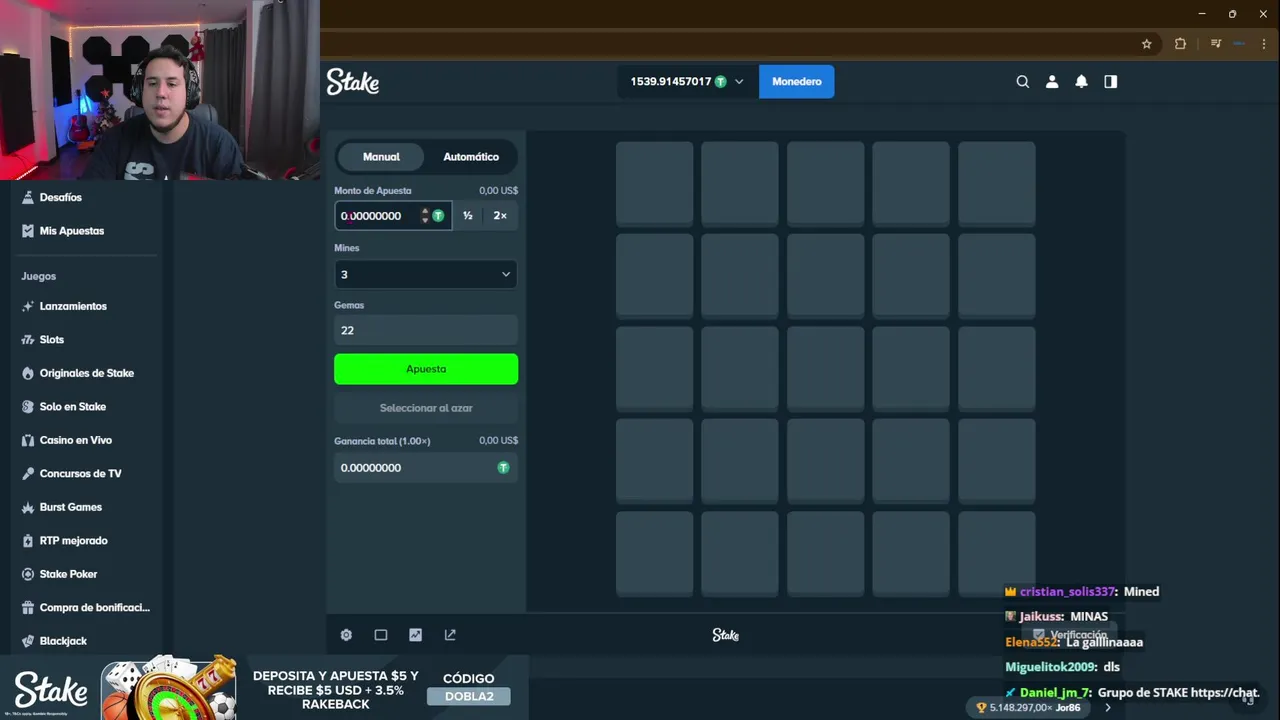The height and width of the screenshot is (720, 1280).
Task: Reveal the top-left mines tile
Action: click(655, 184)
